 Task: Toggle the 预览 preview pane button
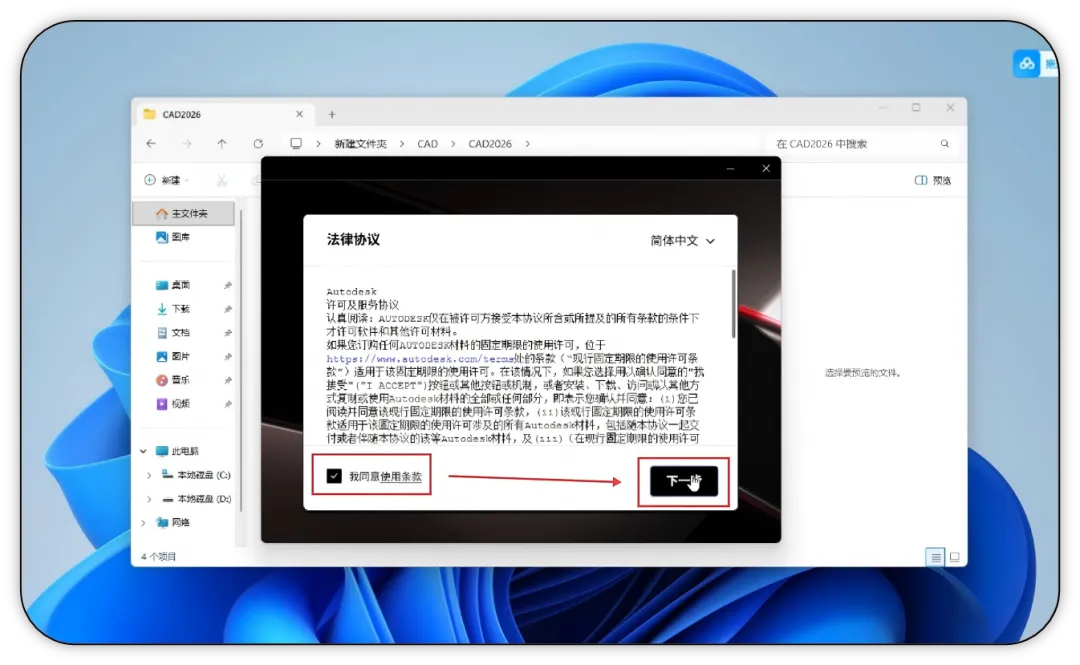933,180
